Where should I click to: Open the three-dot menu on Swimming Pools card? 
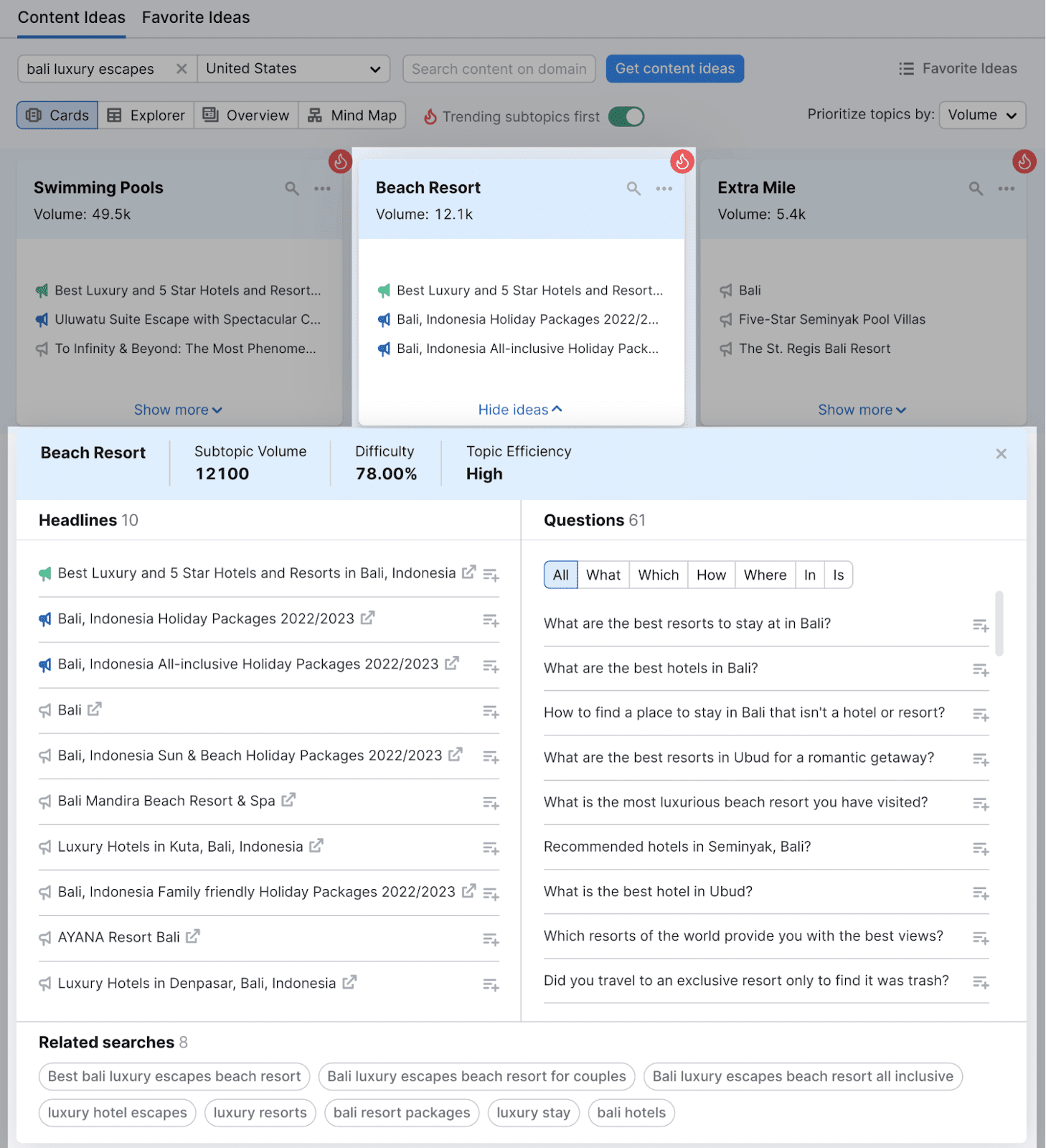point(322,189)
